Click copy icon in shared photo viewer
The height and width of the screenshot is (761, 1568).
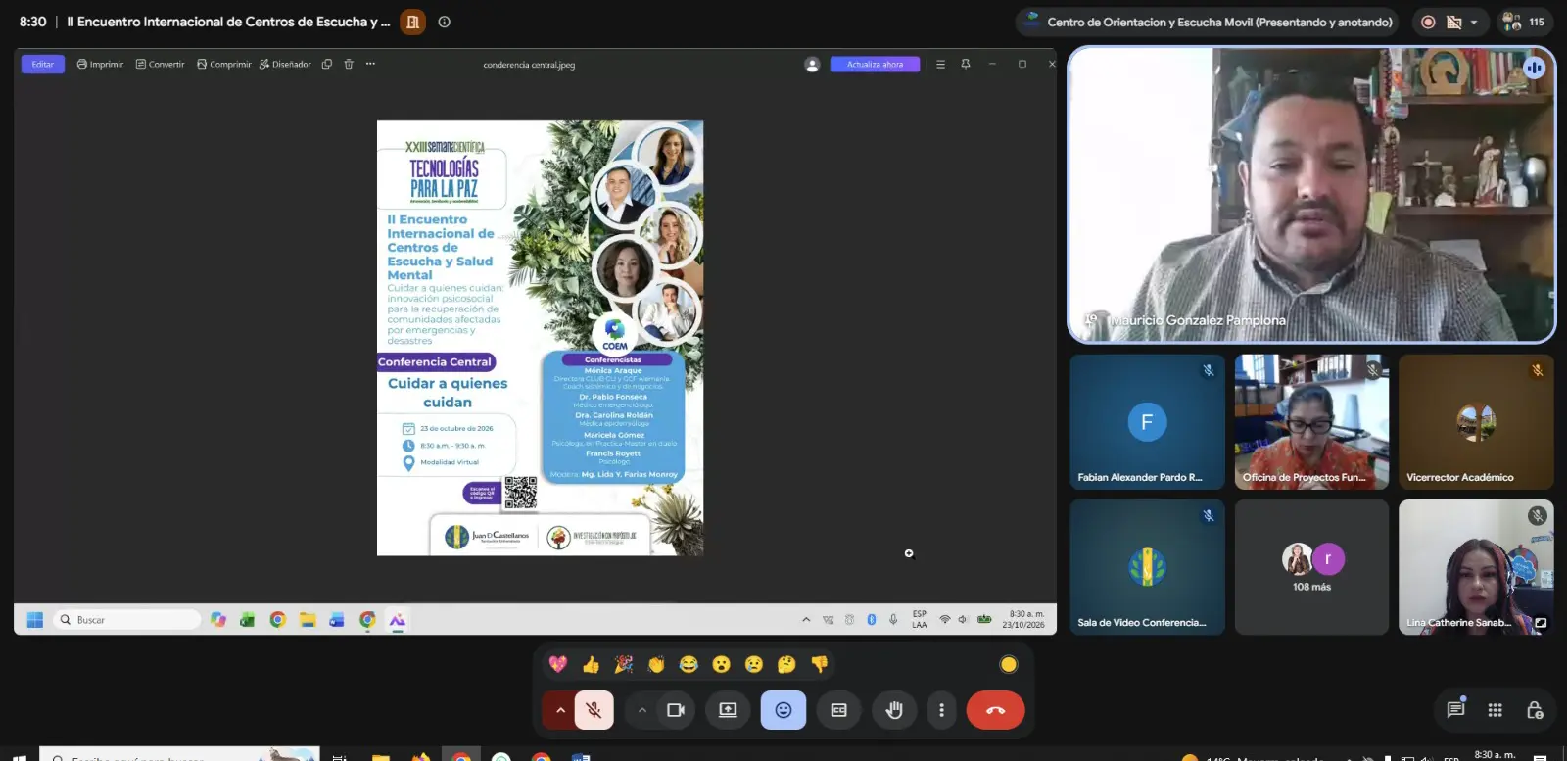click(x=327, y=64)
